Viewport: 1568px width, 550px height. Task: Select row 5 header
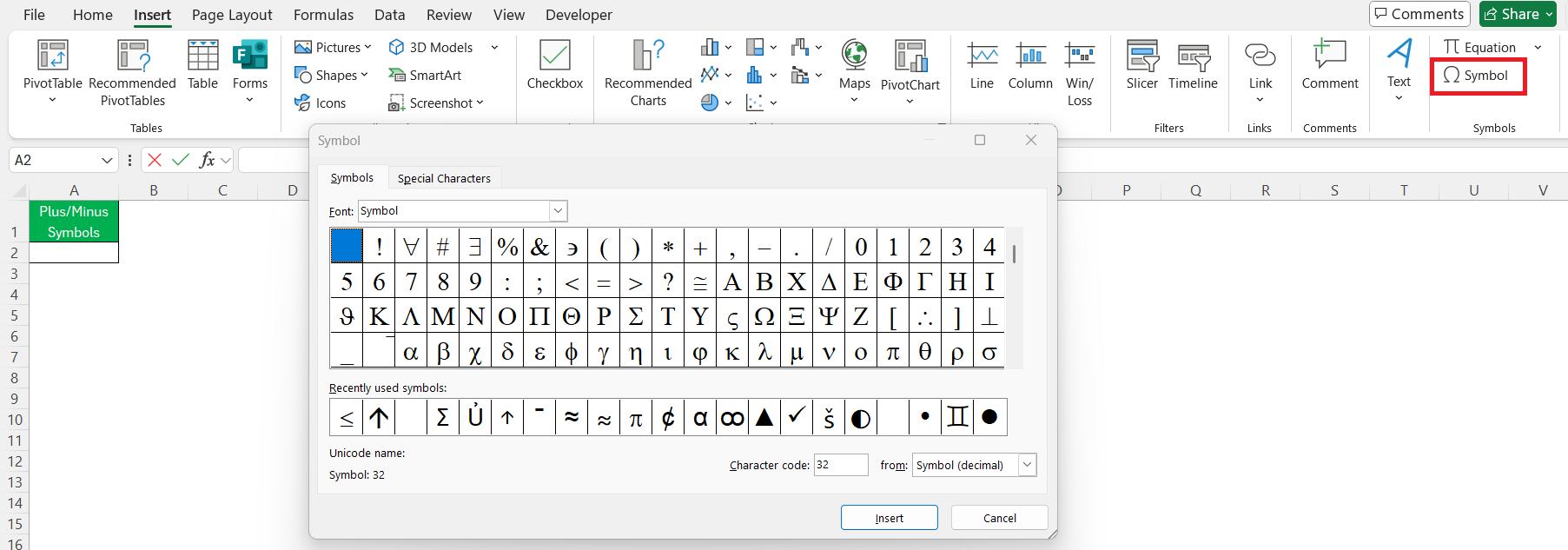(14, 315)
